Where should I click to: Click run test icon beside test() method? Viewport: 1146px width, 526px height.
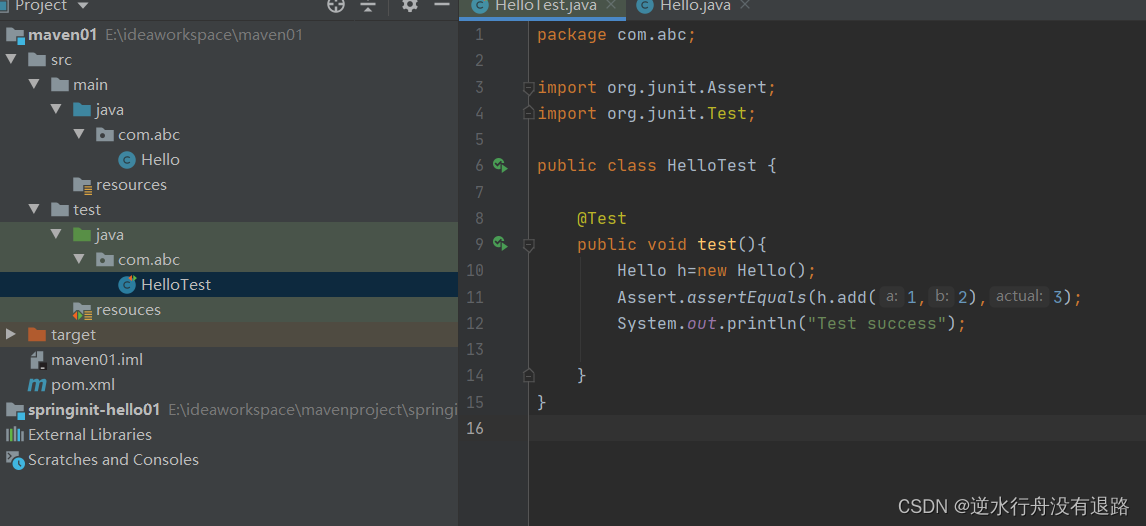tap(500, 243)
